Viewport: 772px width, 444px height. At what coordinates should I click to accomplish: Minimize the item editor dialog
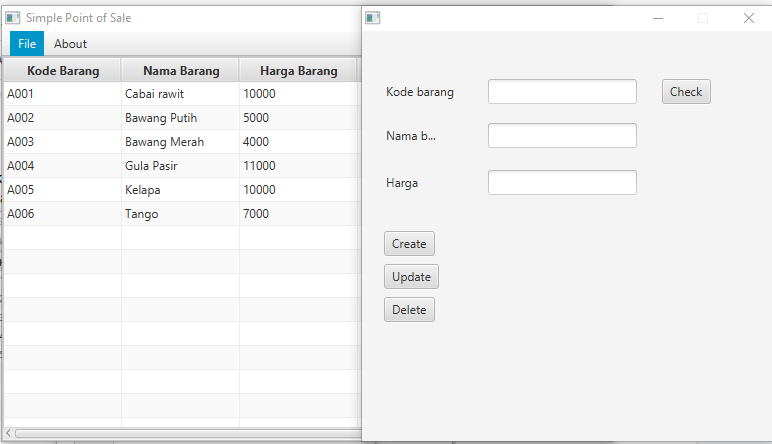point(658,18)
